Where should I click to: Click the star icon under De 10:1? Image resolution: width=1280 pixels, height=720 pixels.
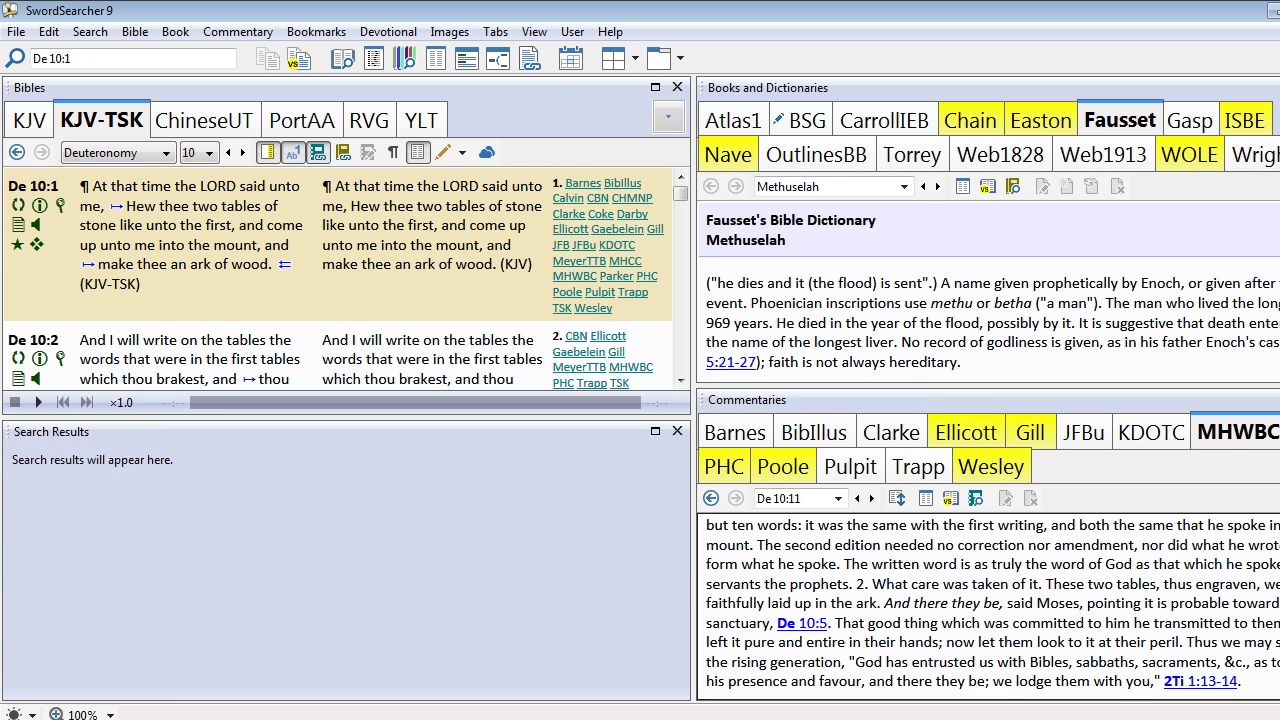tap(17, 244)
